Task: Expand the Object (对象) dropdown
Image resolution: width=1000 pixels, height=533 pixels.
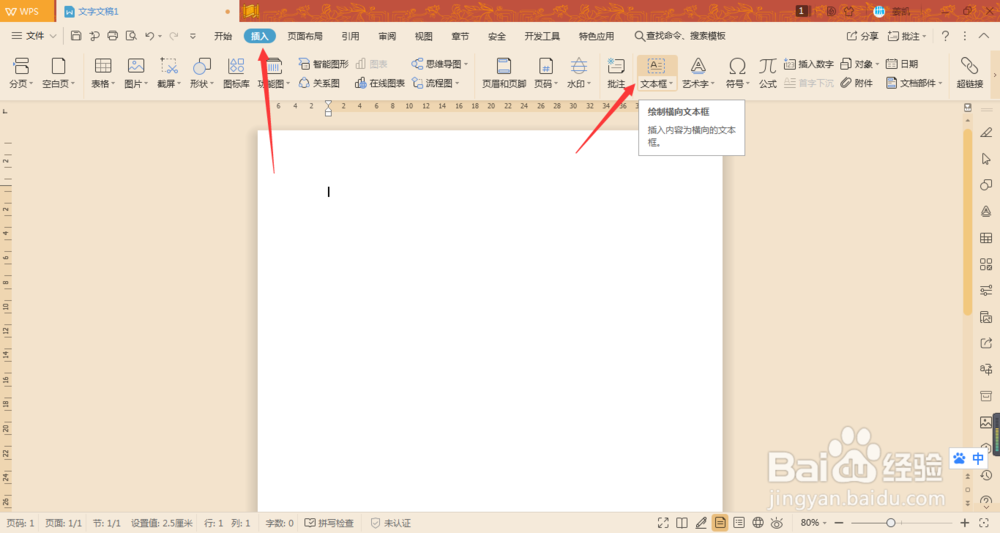Action: [x=877, y=64]
